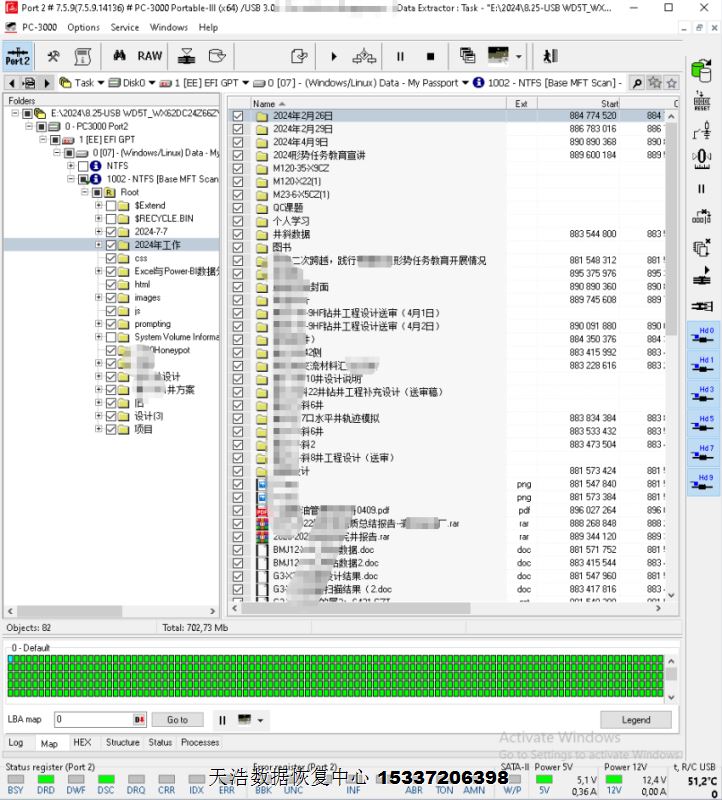Click the LBA map input field
The image size is (722, 800).
point(93,720)
